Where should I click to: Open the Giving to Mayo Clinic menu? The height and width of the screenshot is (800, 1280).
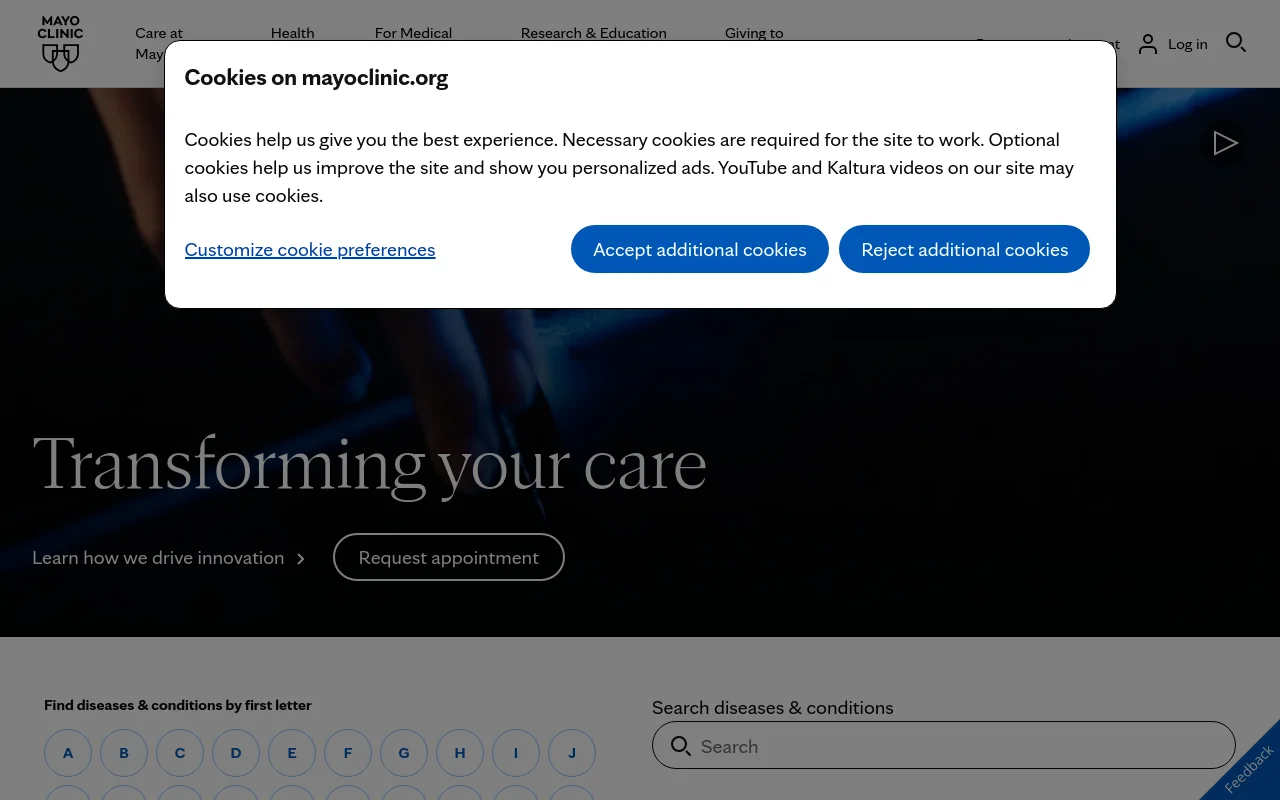[x=754, y=43]
